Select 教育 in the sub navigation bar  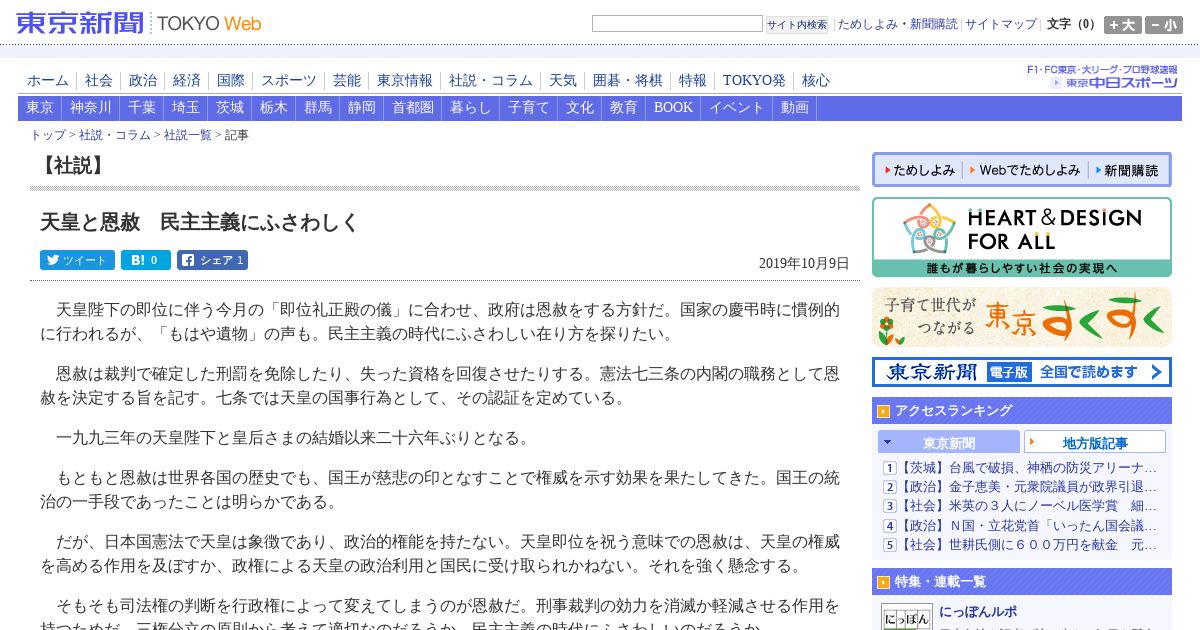[x=624, y=107]
